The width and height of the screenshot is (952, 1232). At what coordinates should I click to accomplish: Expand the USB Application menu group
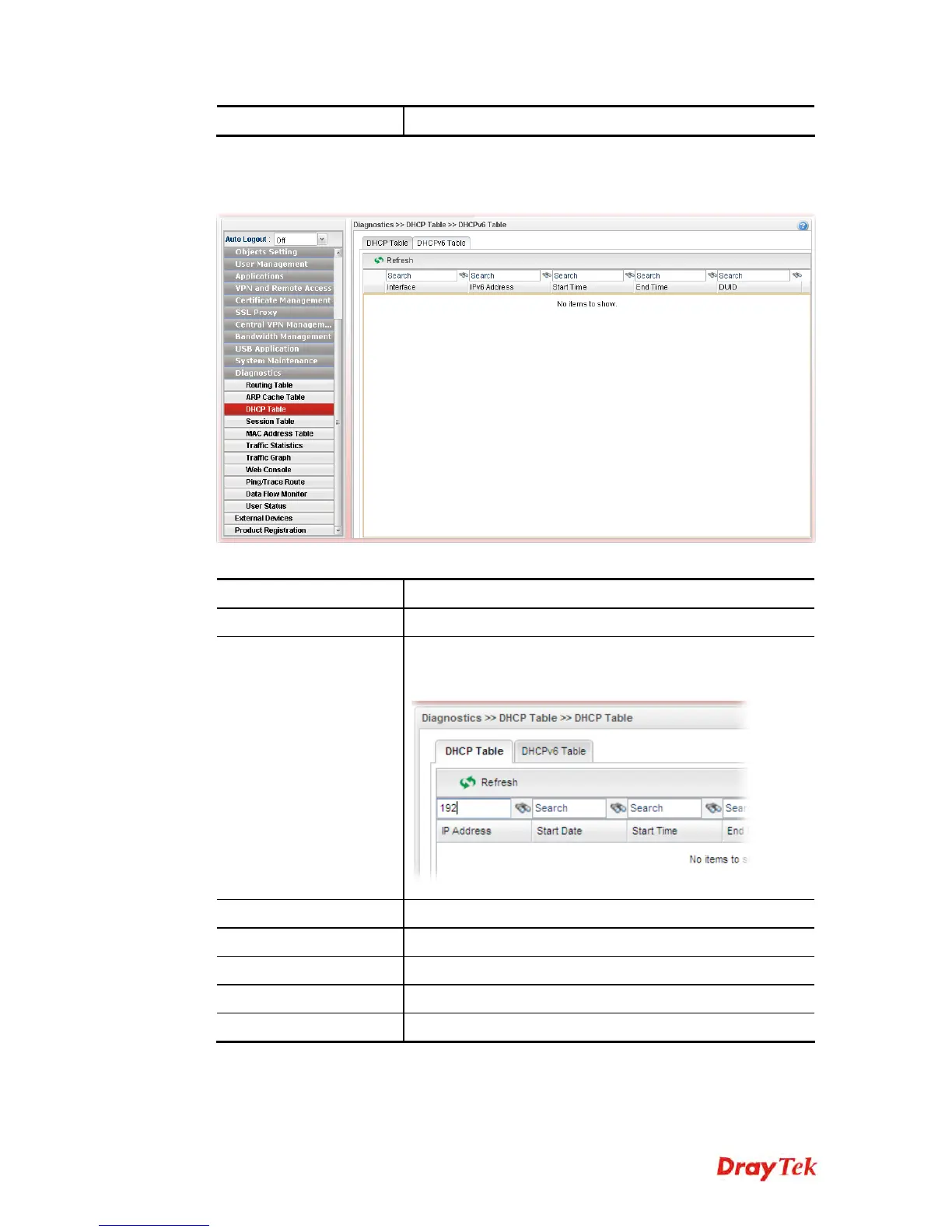click(278, 348)
